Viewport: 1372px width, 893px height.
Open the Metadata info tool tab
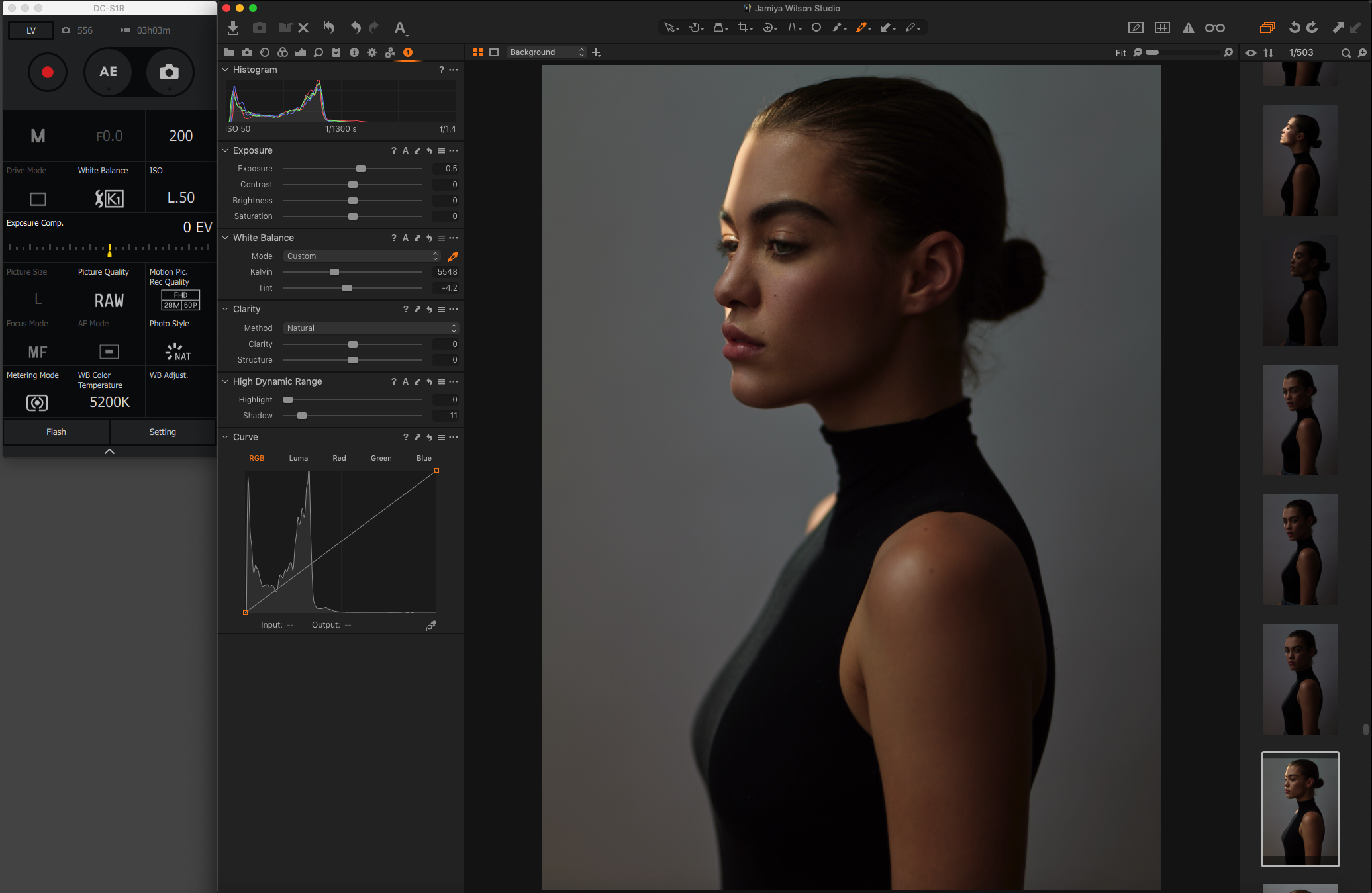click(354, 52)
